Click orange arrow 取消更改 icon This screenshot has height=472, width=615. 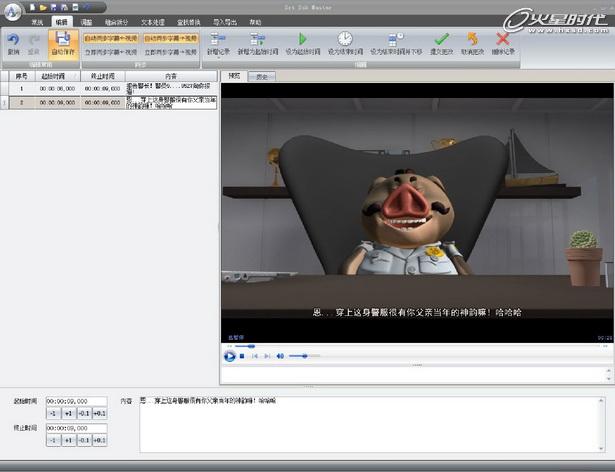pyautogui.click(x=472, y=39)
